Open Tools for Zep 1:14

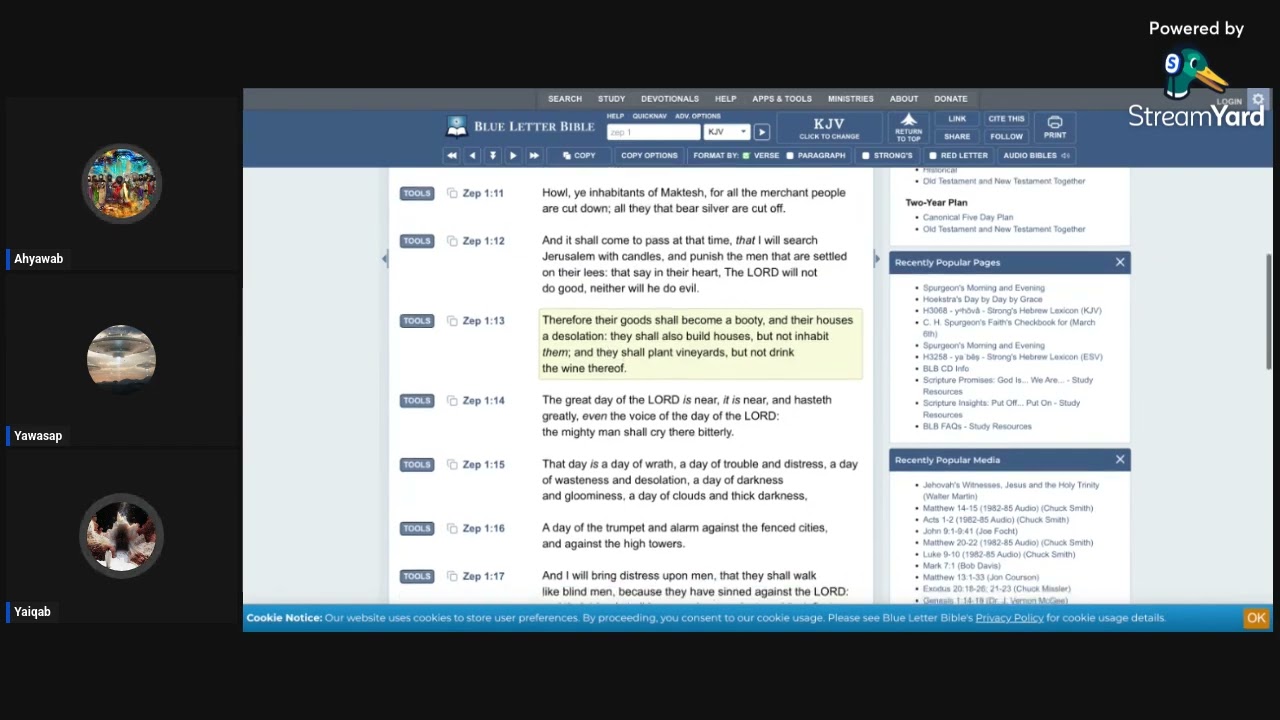click(417, 401)
